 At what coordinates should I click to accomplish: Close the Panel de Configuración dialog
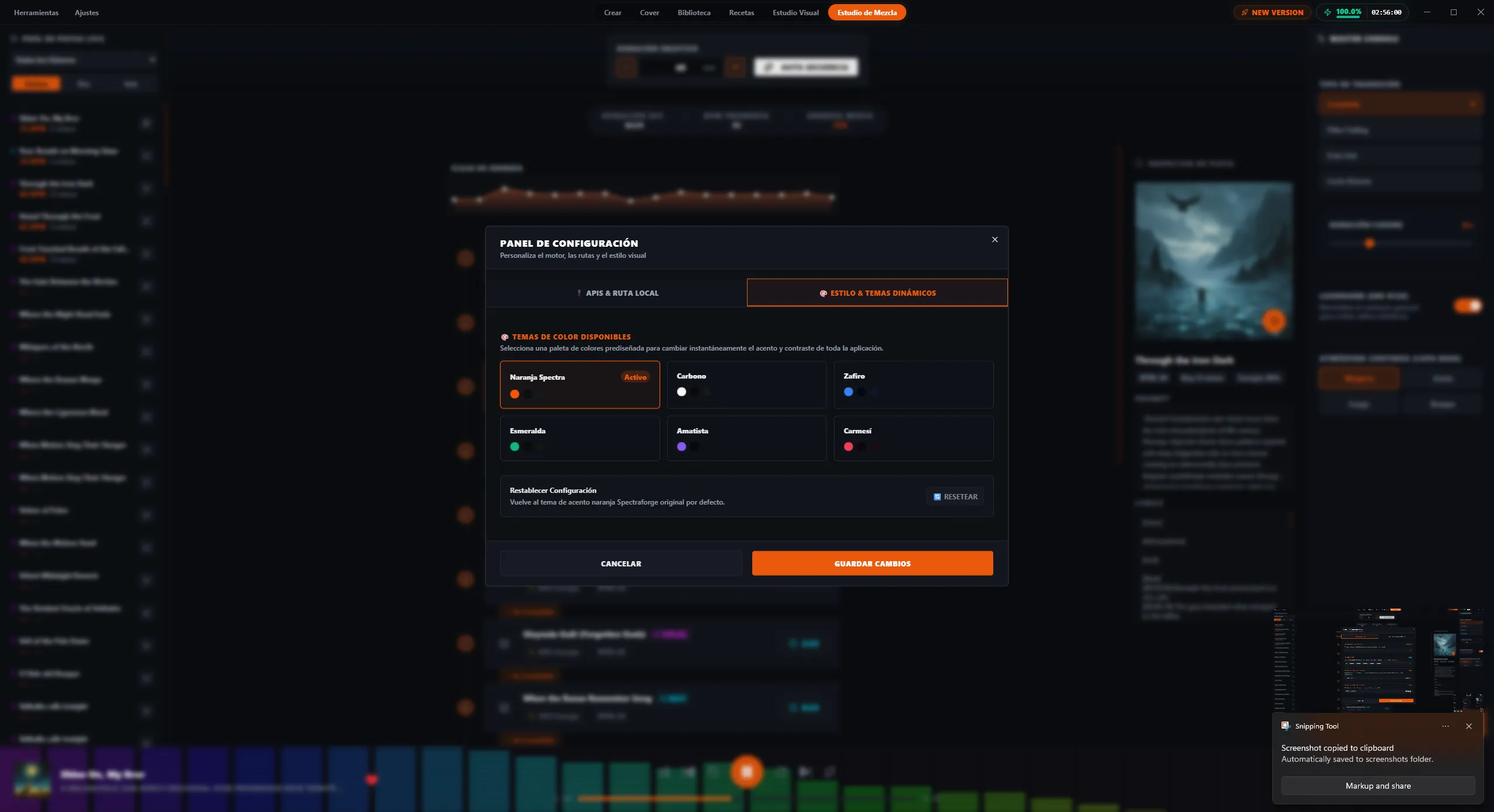click(x=995, y=240)
